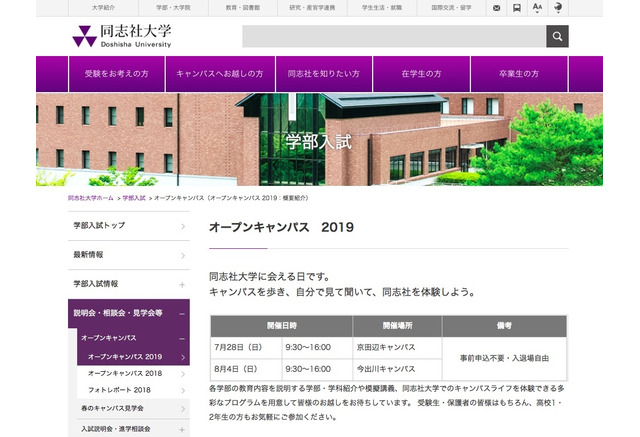Click the arrow beside 学部入試トップ
The width and height of the screenshot is (640, 437).
pos(183,226)
